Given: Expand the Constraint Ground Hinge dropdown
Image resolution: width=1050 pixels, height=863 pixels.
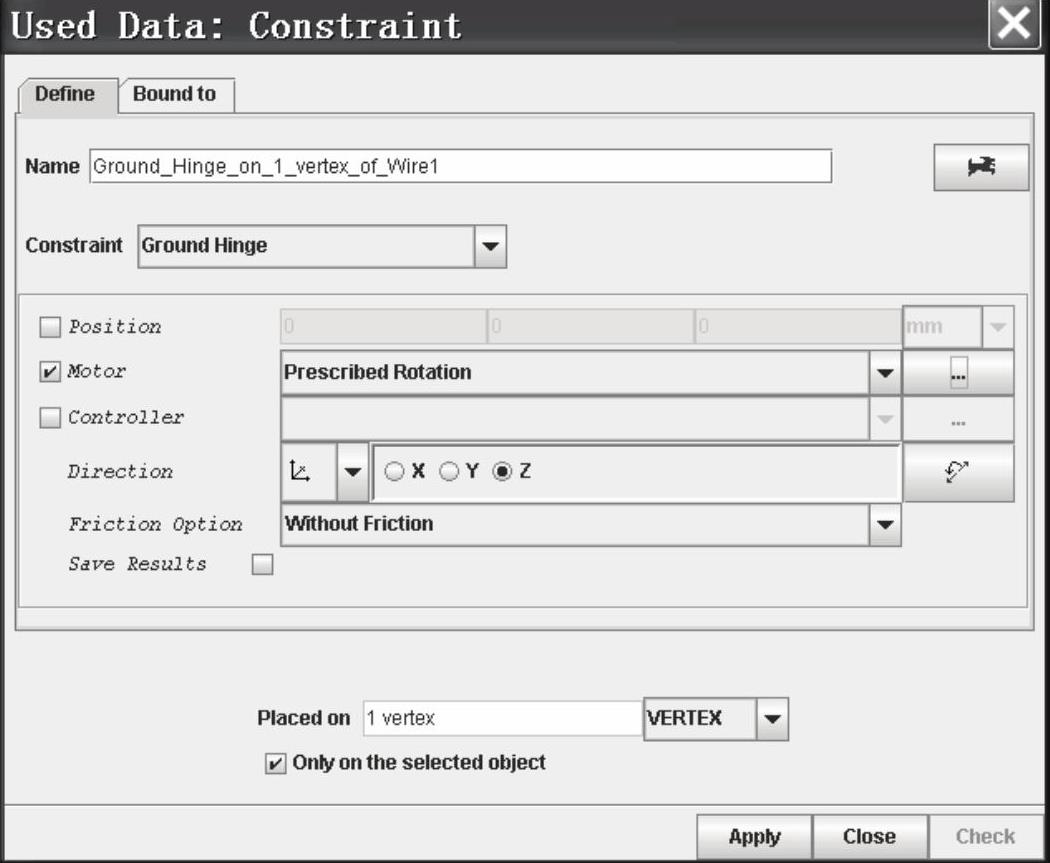Looking at the screenshot, I should click(x=489, y=246).
